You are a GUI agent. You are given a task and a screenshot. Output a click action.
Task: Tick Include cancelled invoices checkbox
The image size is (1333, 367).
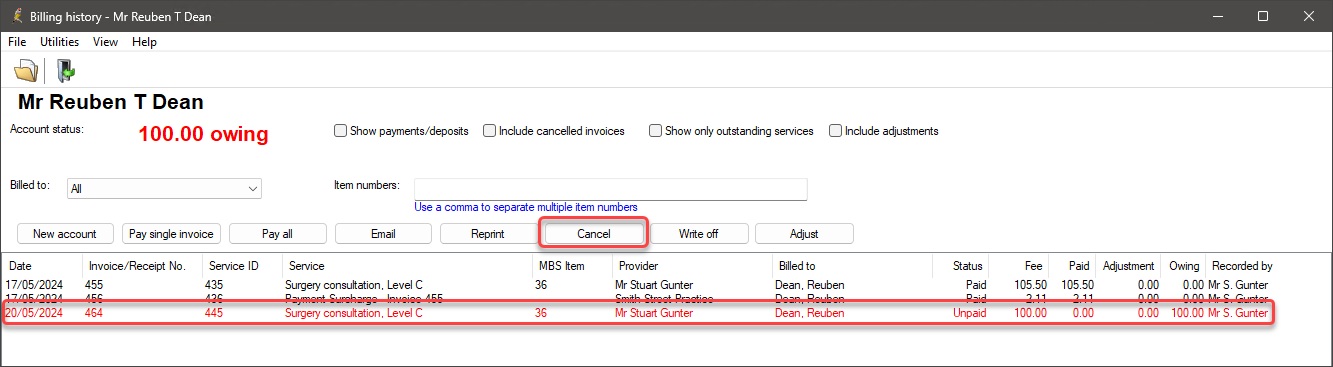click(490, 131)
